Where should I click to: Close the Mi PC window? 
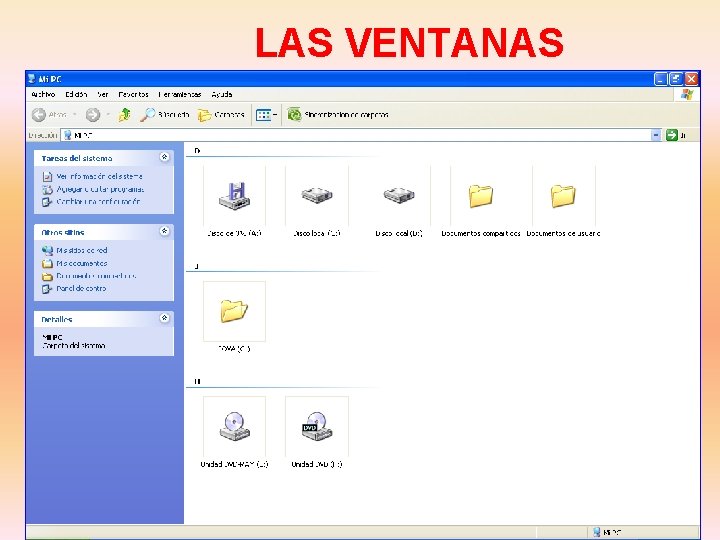692,79
